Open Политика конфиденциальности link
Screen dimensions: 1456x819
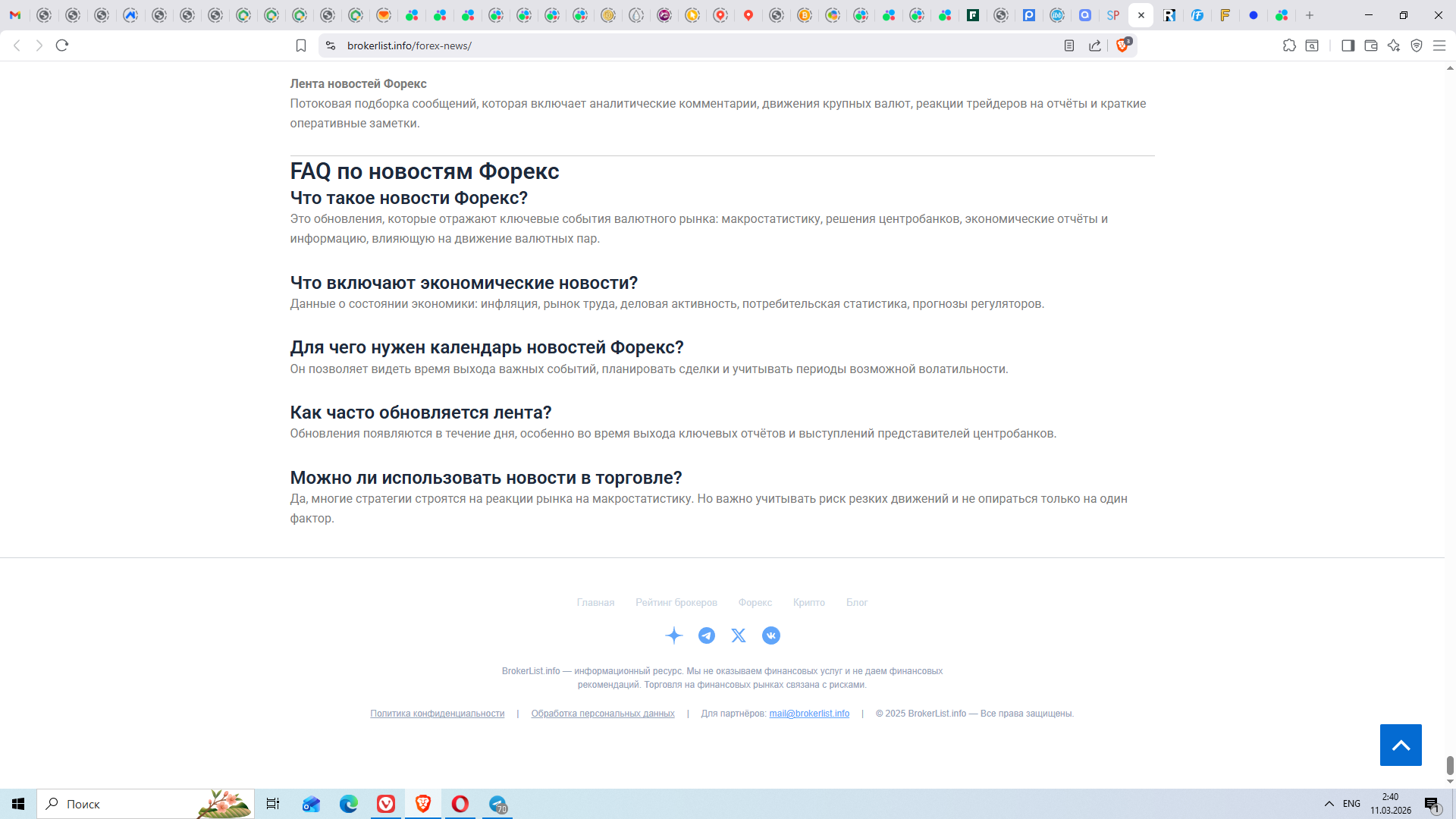(437, 714)
